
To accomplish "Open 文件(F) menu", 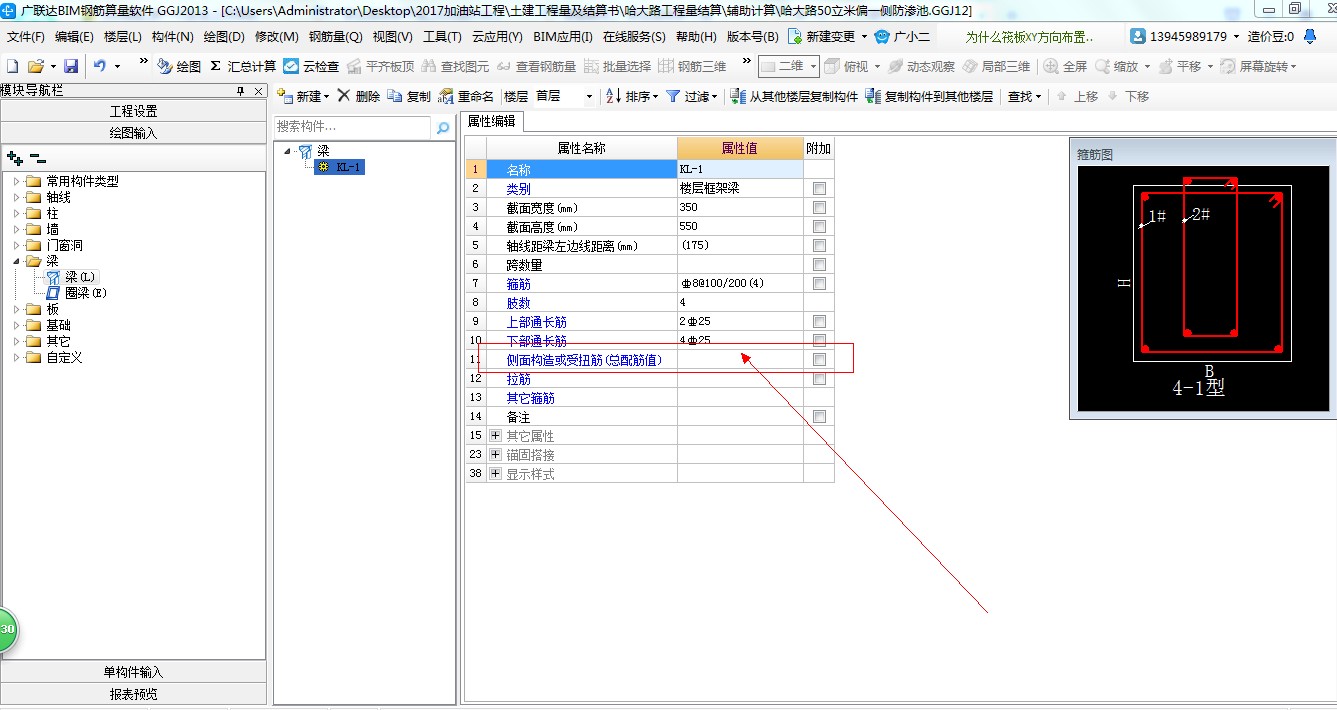I will (x=26, y=36).
